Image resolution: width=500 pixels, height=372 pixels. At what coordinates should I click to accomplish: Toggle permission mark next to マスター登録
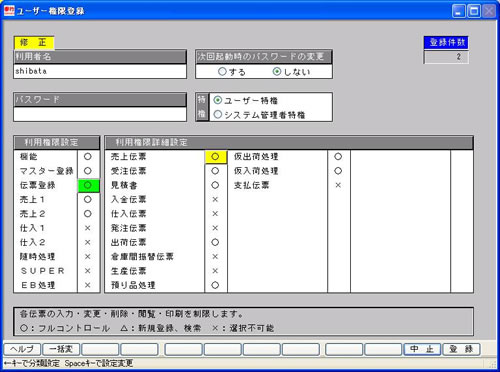coord(88,171)
